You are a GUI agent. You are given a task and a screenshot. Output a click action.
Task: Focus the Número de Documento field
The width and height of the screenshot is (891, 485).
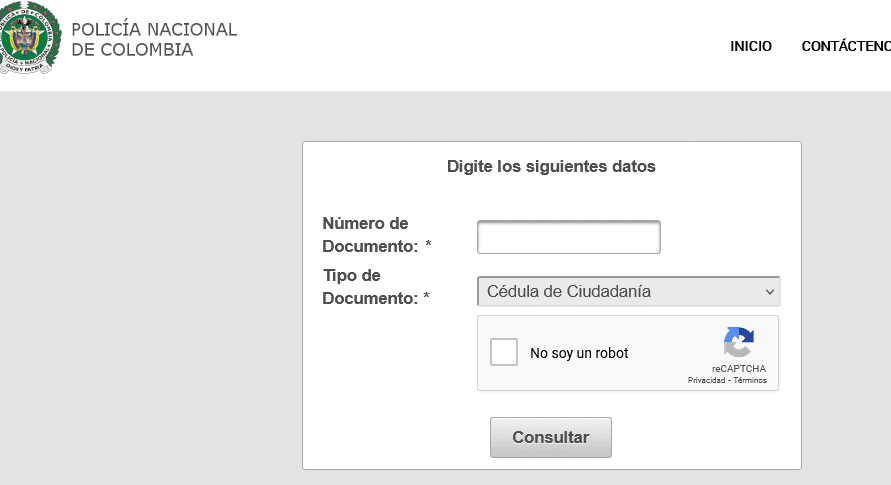[x=569, y=237]
